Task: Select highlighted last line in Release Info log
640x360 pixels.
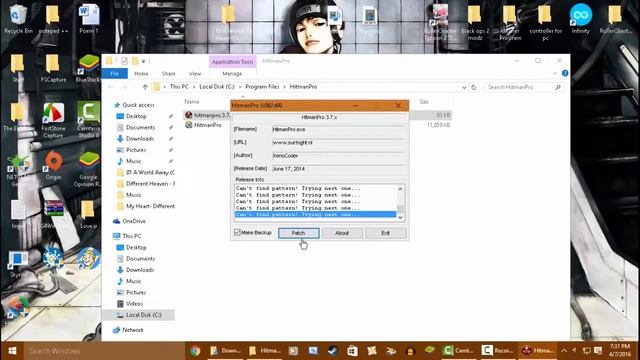Action: pyautogui.click(x=315, y=214)
